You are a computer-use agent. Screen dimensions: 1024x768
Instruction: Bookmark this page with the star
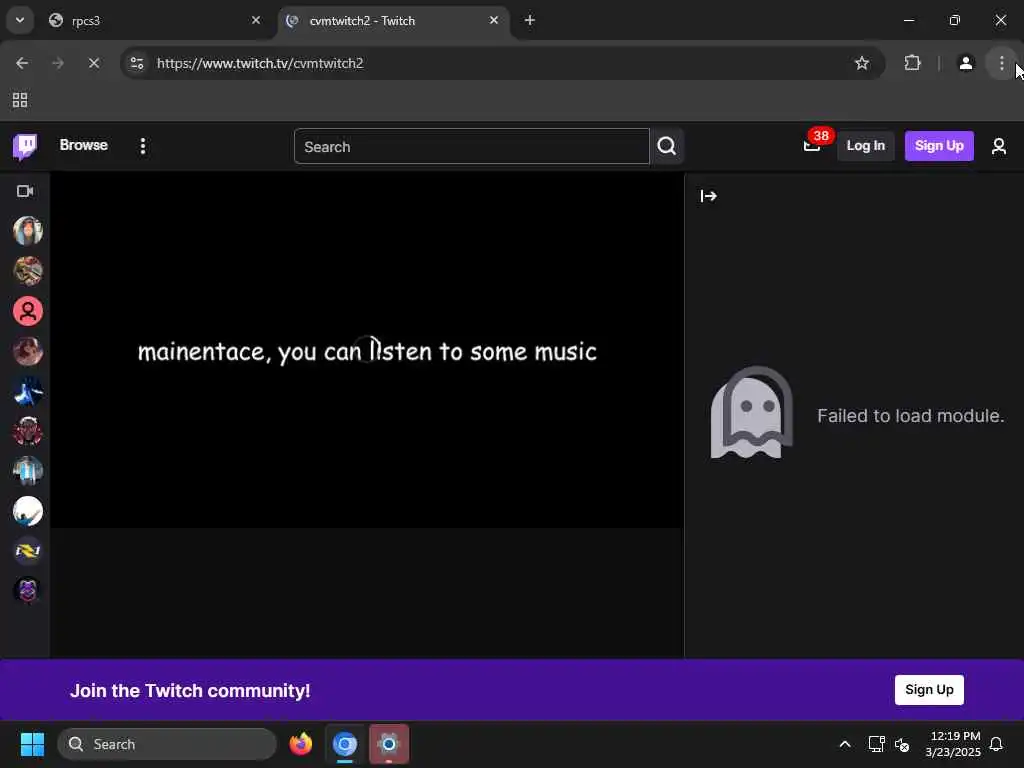(x=862, y=63)
